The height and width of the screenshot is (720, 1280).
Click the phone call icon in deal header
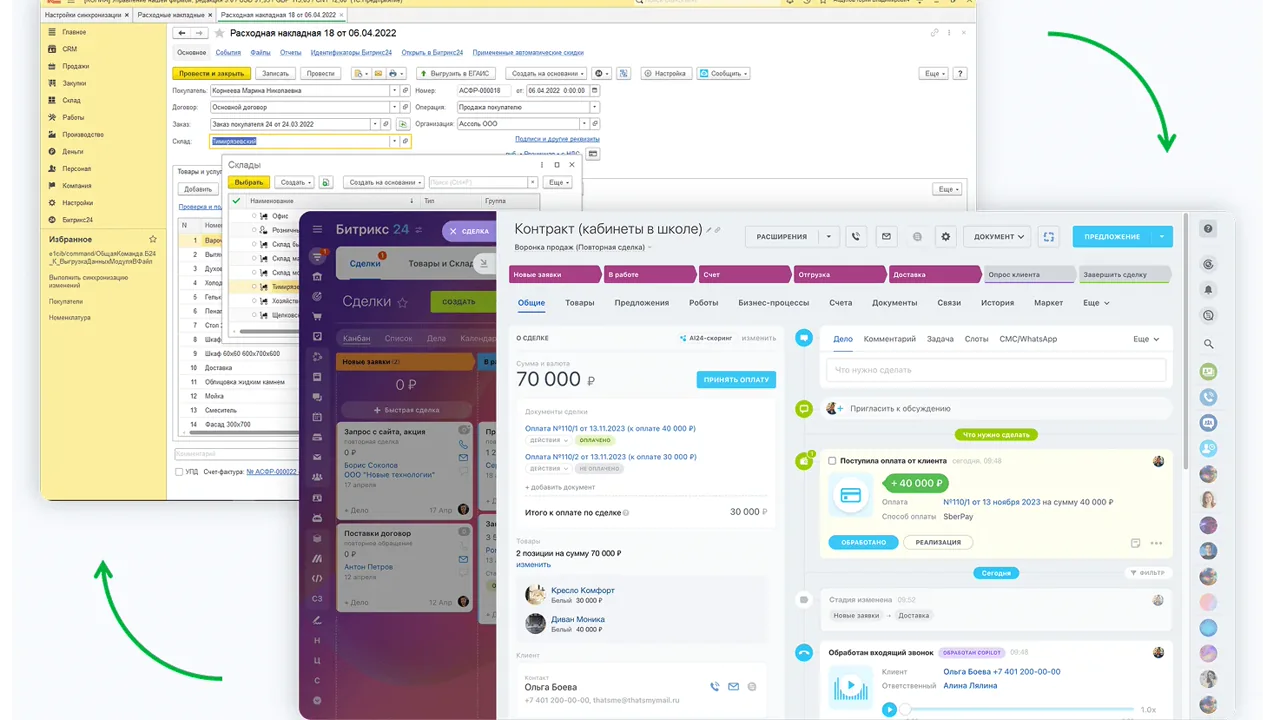pos(855,237)
